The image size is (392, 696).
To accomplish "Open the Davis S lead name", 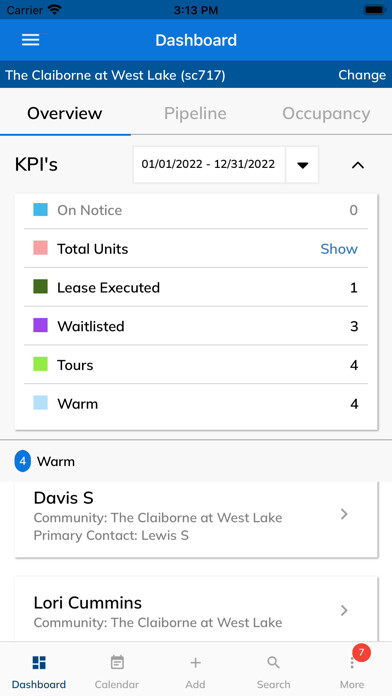I will (63, 498).
